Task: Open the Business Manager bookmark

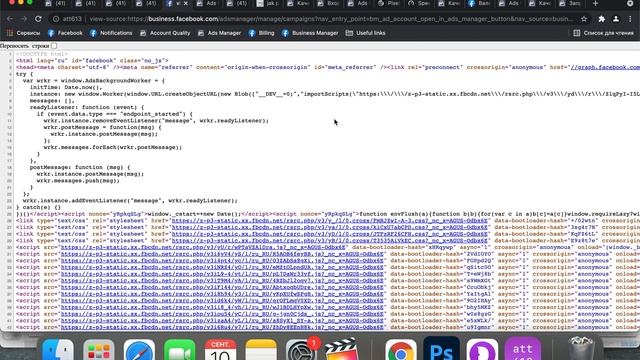Action: pyautogui.click(x=310, y=33)
